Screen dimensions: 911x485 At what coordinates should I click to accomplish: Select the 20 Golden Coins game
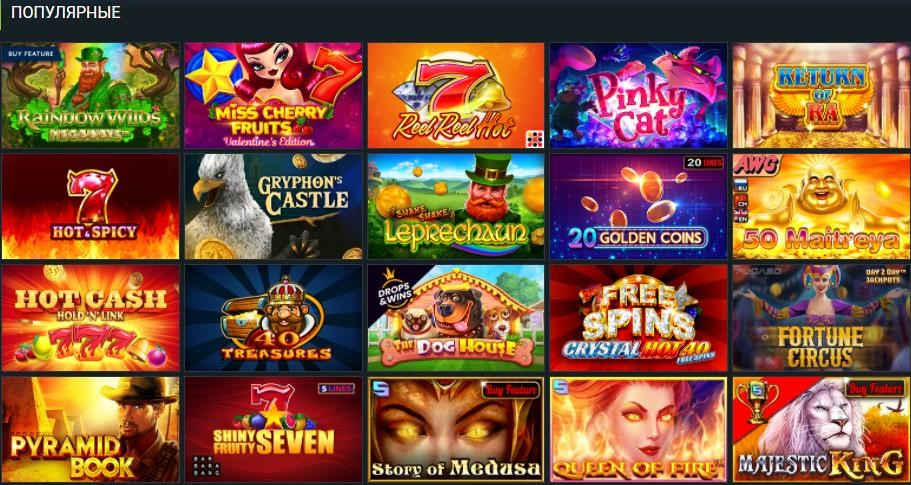pos(639,206)
